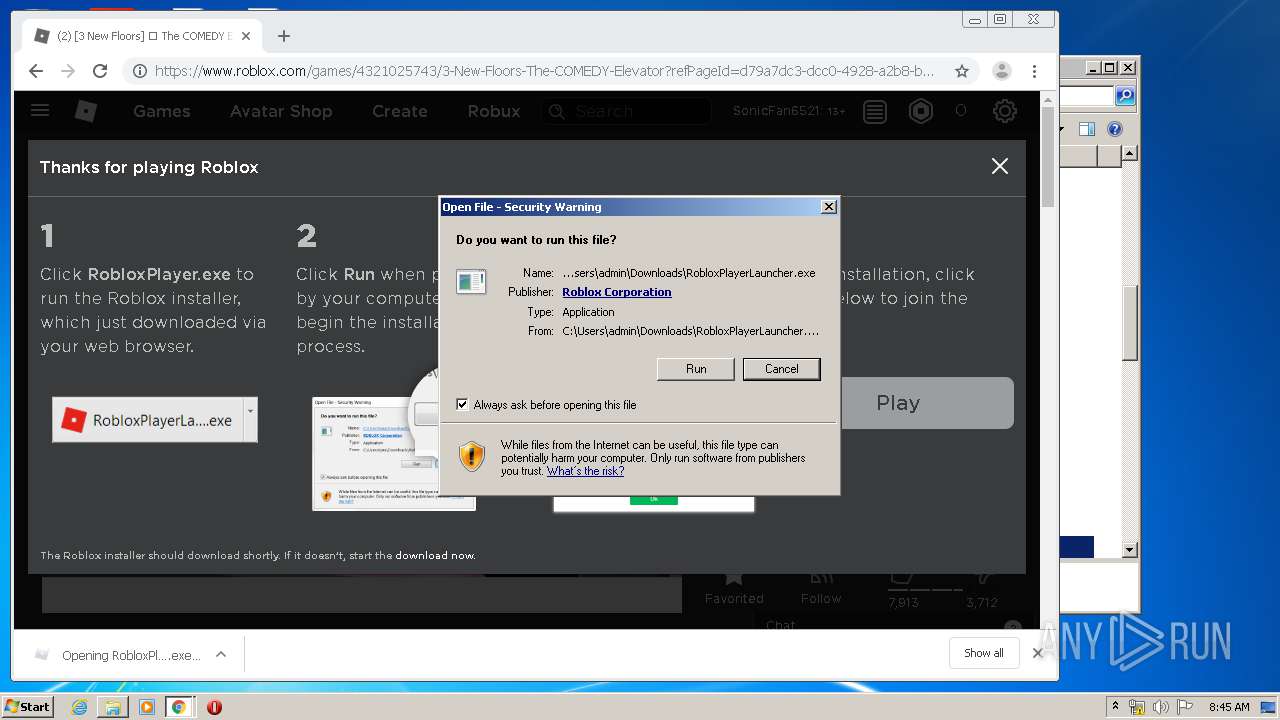Click the 8:45 AM clock

pyautogui.click(x=1229, y=707)
